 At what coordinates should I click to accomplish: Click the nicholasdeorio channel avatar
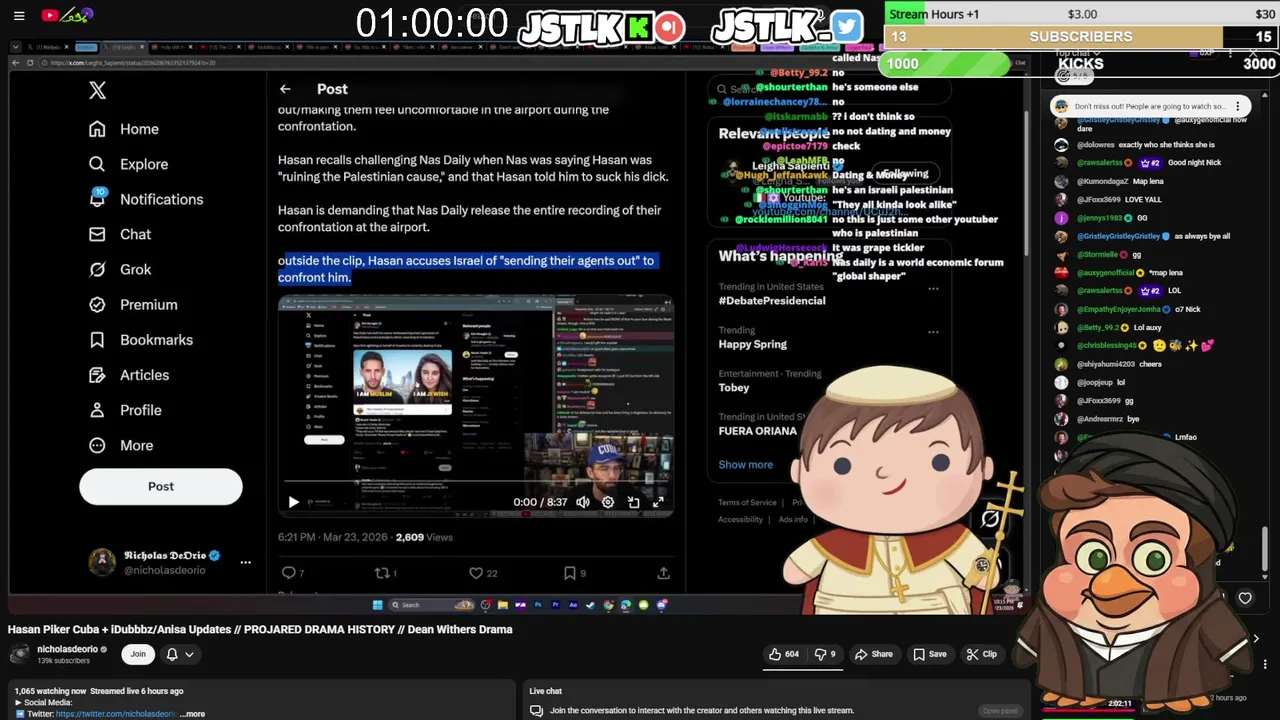19,654
